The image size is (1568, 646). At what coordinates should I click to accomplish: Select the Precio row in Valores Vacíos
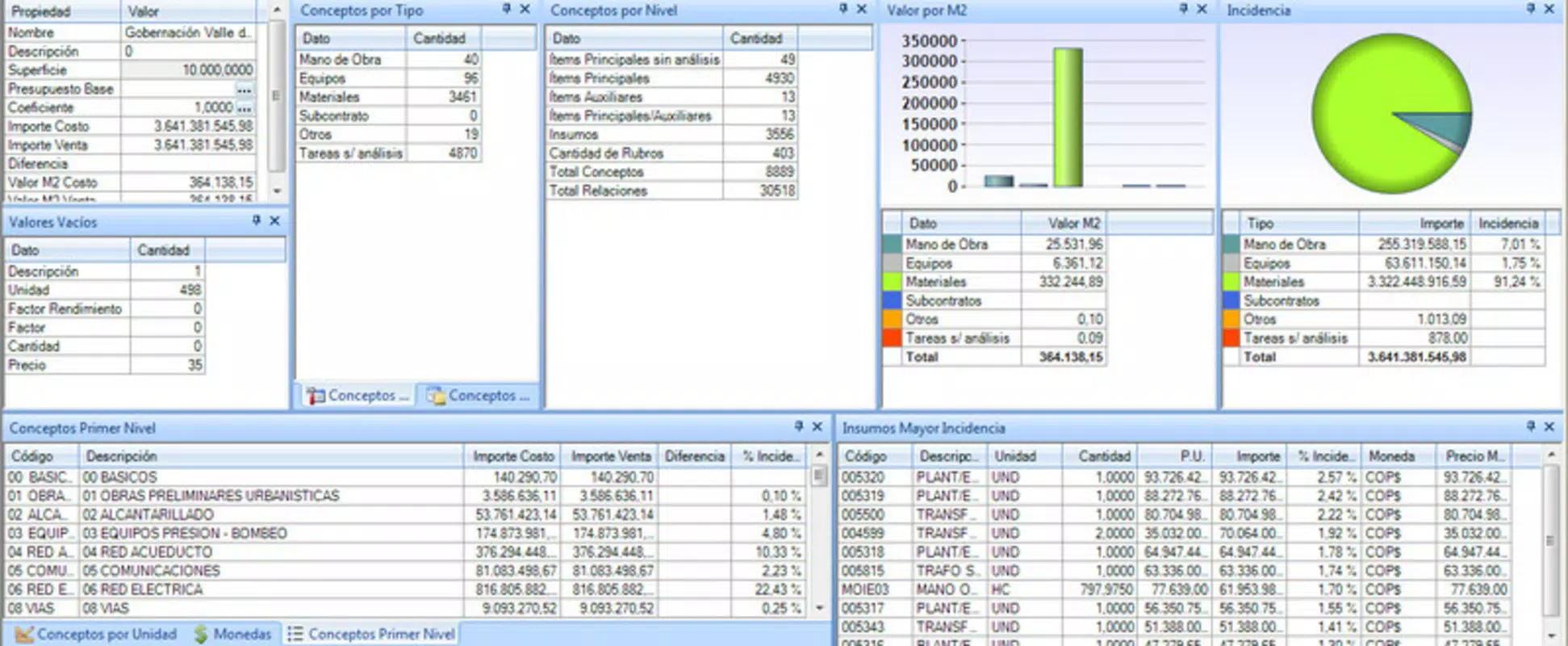(105, 365)
